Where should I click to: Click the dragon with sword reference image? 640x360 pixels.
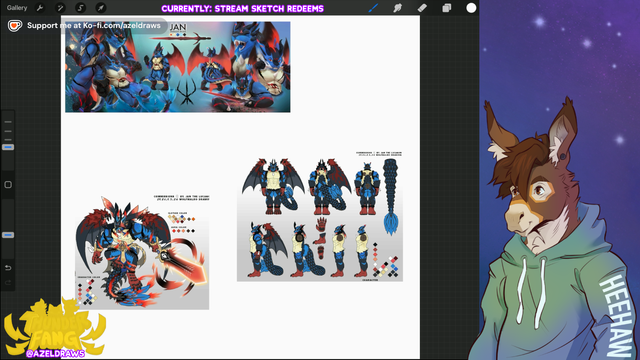pos(142,252)
